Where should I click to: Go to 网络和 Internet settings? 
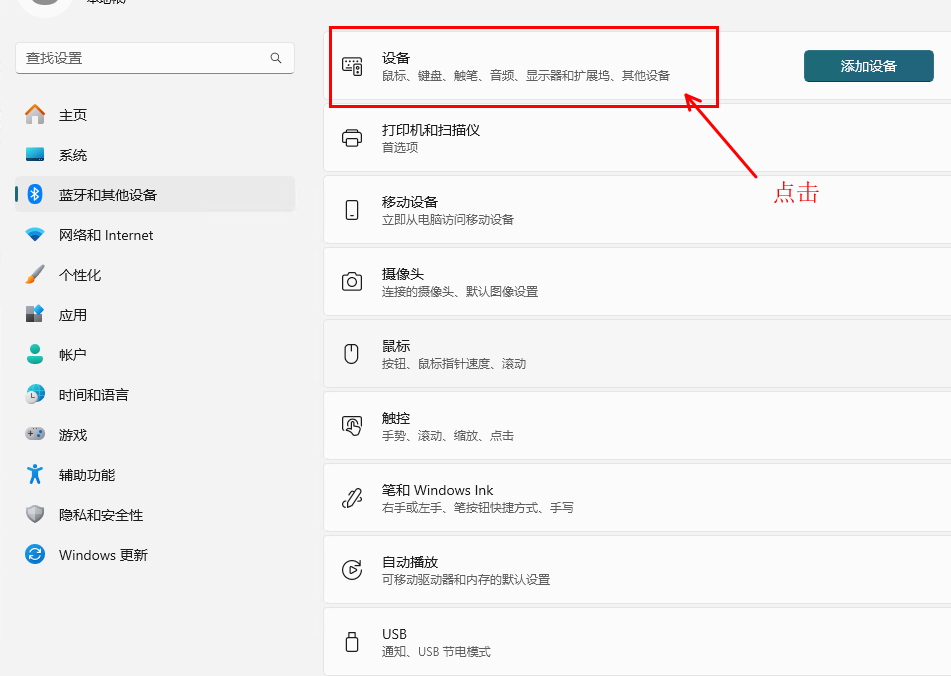(x=105, y=235)
